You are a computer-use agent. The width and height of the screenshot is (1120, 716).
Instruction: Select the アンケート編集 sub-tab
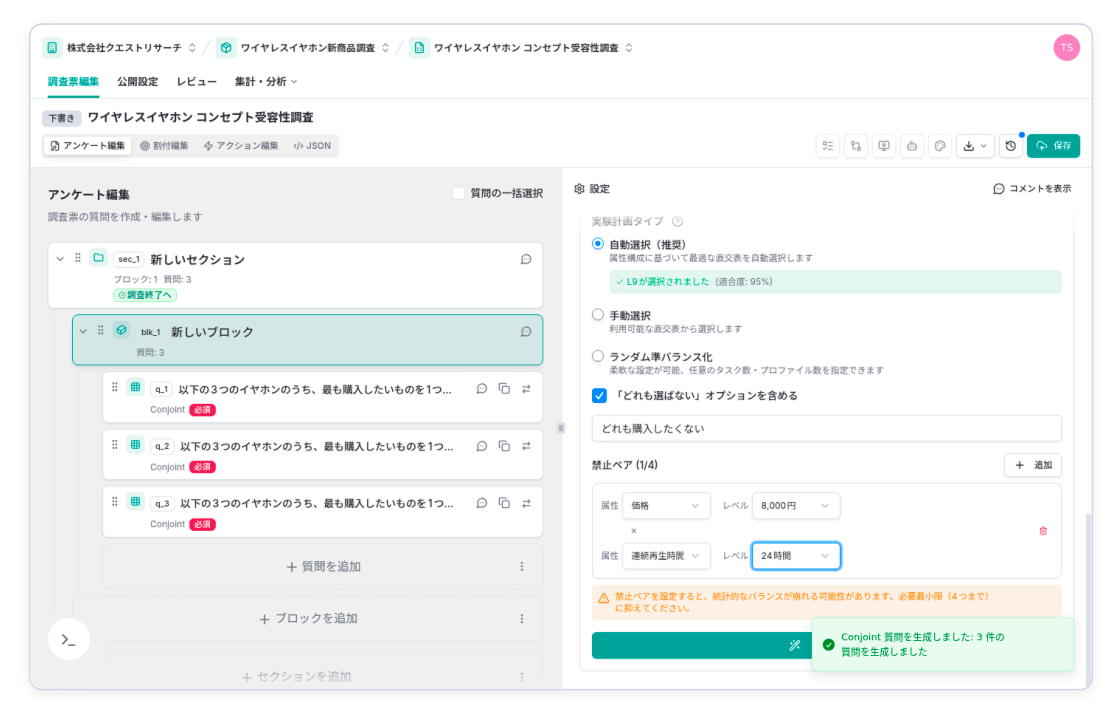point(87,146)
